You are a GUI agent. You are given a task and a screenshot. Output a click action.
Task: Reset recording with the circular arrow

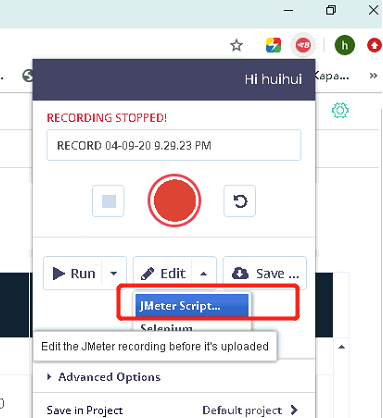[x=240, y=201]
